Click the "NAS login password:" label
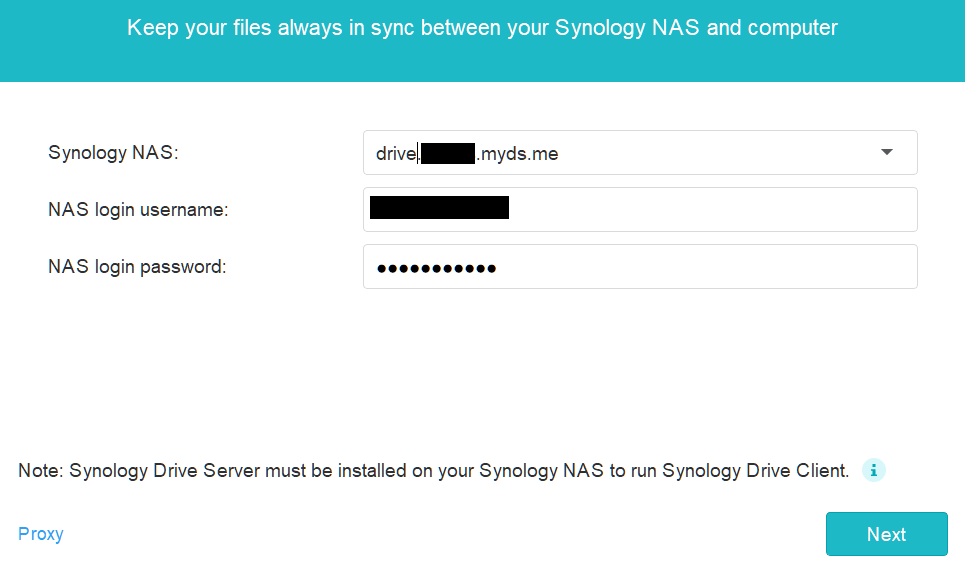The image size is (965, 570). (x=137, y=267)
